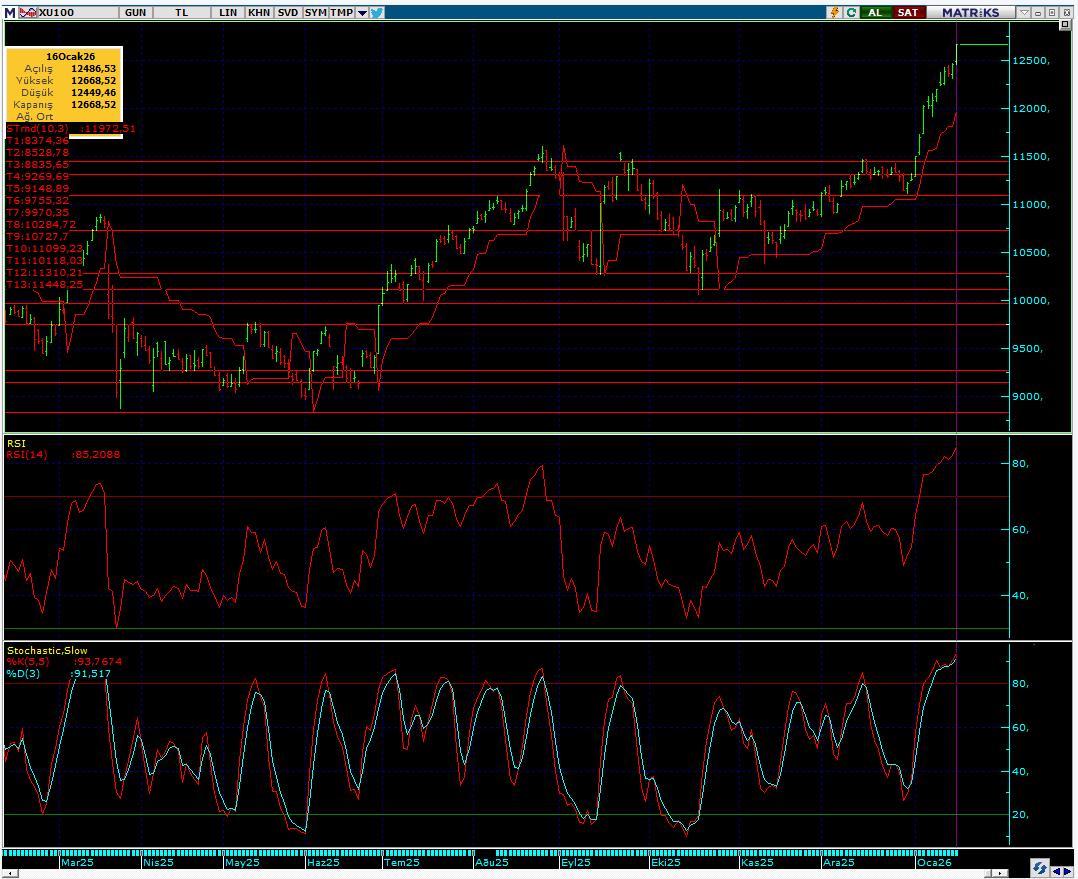This screenshot has height=879, width=1078.
Task: Click the RSI(14) indicator label
Action: coord(28,454)
